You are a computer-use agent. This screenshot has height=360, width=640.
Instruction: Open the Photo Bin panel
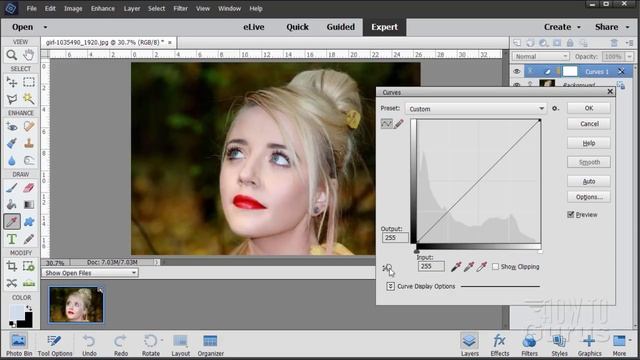(19, 345)
